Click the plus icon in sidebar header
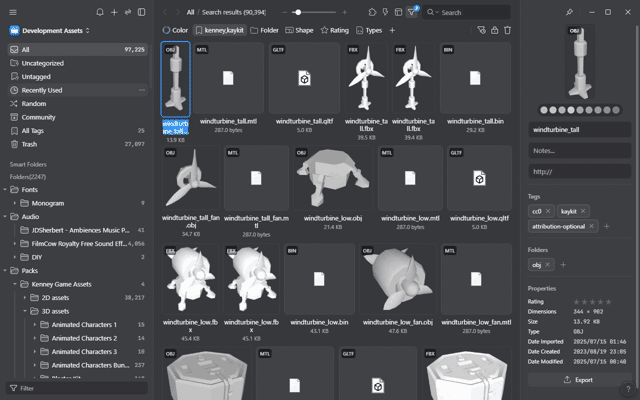This screenshot has height=400, width=640. (114, 12)
